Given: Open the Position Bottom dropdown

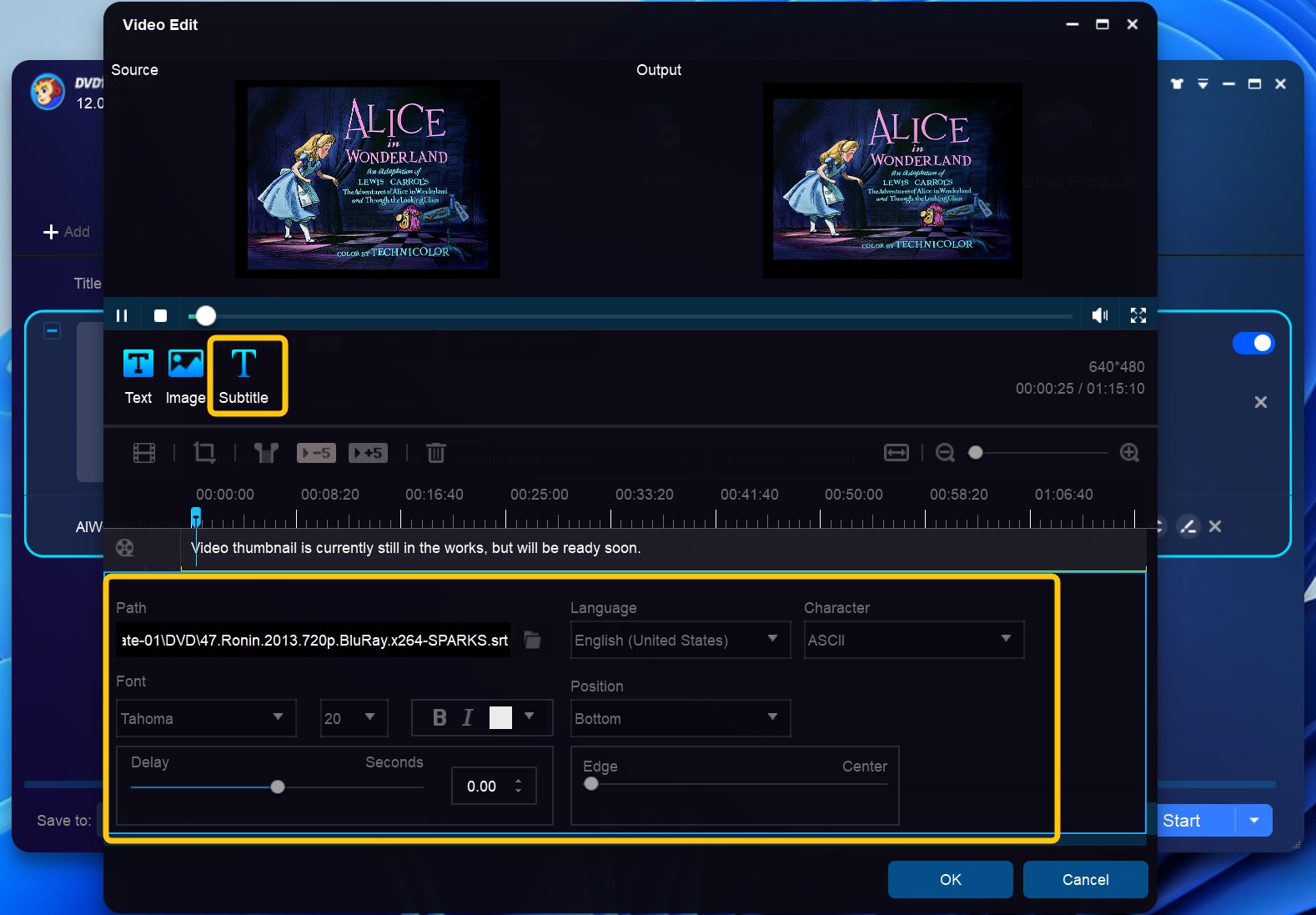Looking at the screenshot, I should (681, 718).
